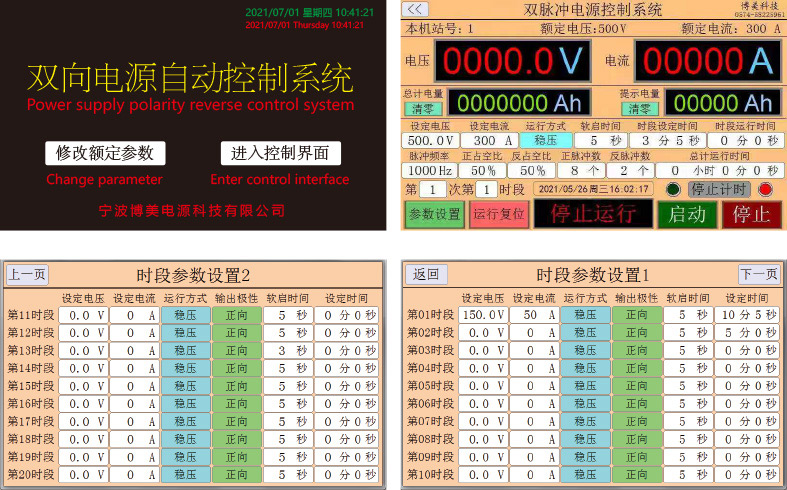
Task: Click the green indicator lamp beside 停止计时
Action: tap(673, 189)
